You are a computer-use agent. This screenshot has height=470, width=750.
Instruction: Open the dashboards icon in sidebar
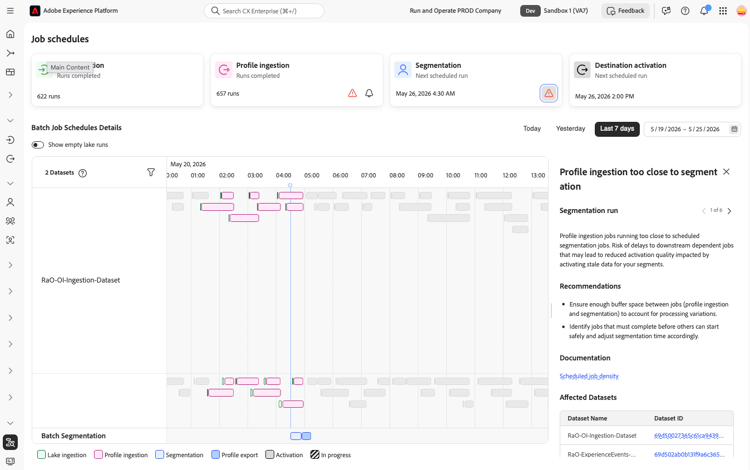pos(10,72)
